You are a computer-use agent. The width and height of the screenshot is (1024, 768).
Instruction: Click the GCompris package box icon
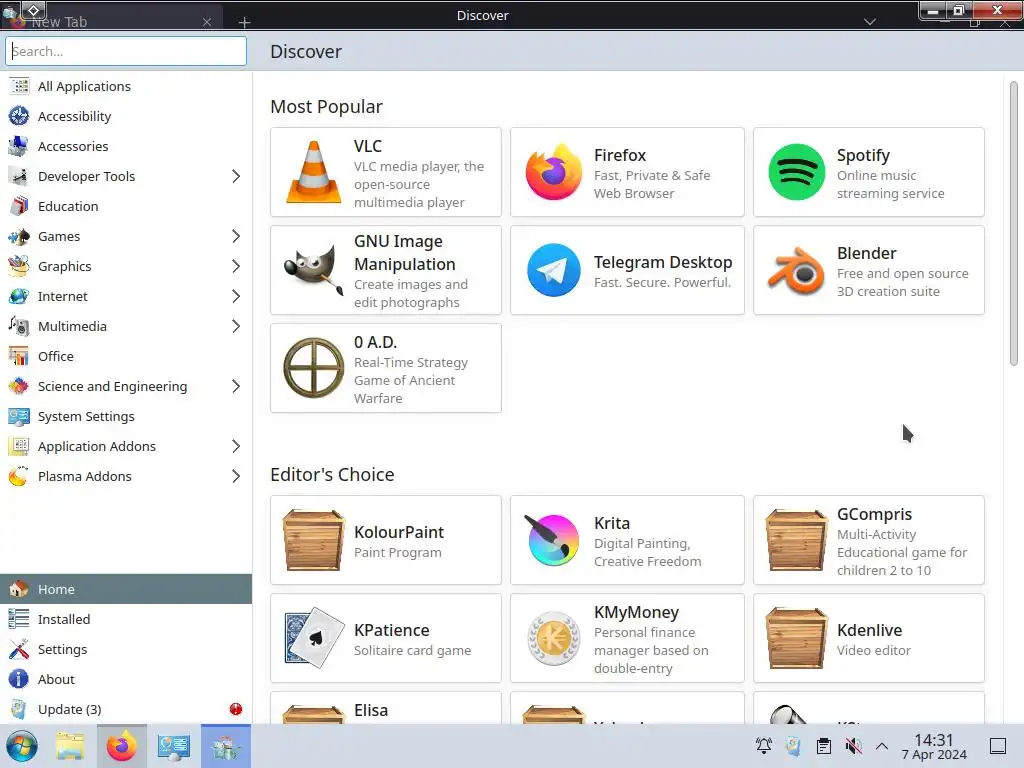796,540
